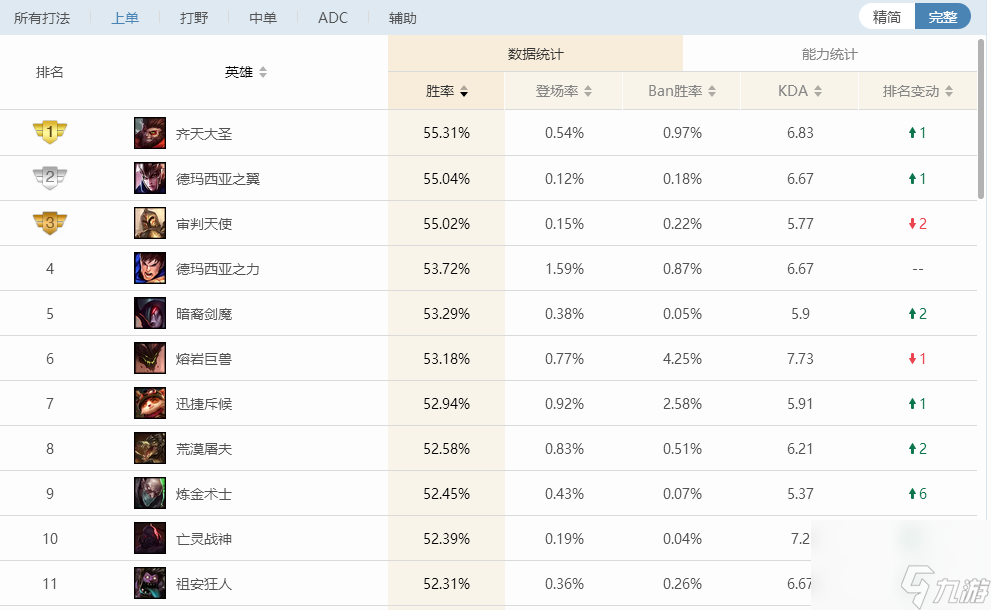The width and height of the screenshot is (991, 610).
Task: Open 齐天大圣 hero name link
Action: (204, 134)
